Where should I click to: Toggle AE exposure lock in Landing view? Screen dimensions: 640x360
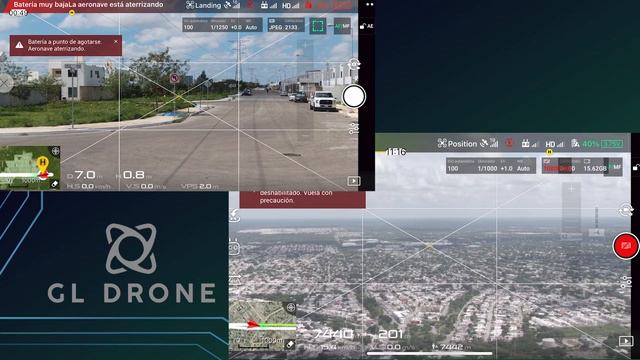[367, 26]
